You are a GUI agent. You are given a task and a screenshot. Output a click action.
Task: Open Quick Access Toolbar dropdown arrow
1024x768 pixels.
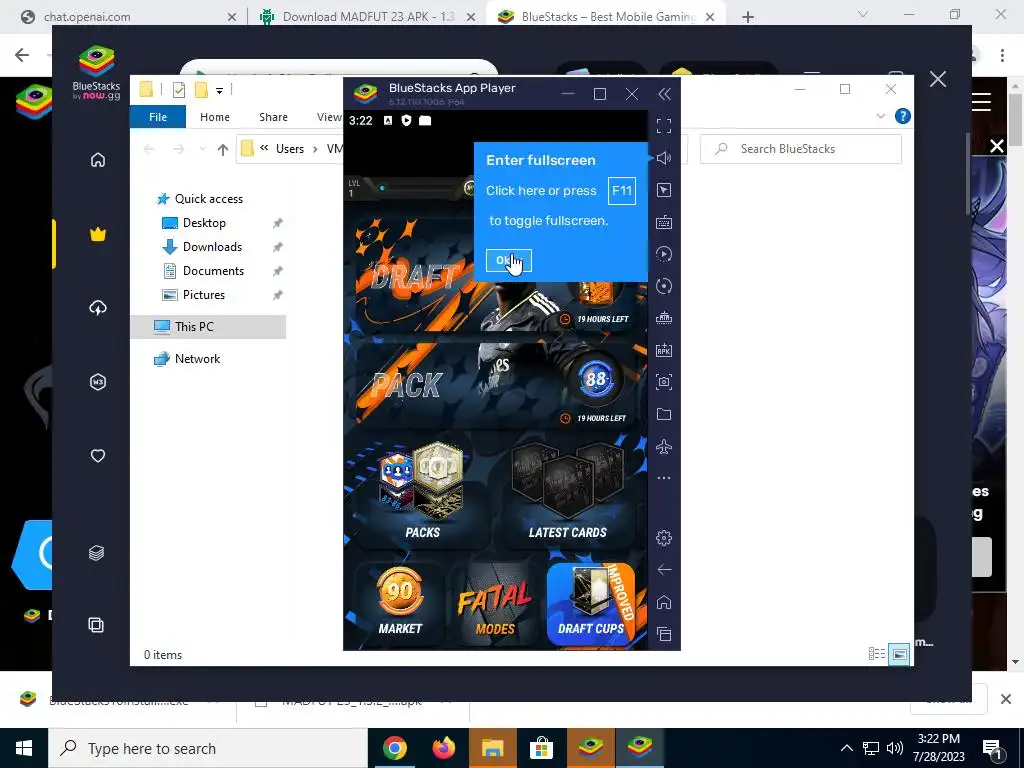pyautogui.click(x=219, y=91)
